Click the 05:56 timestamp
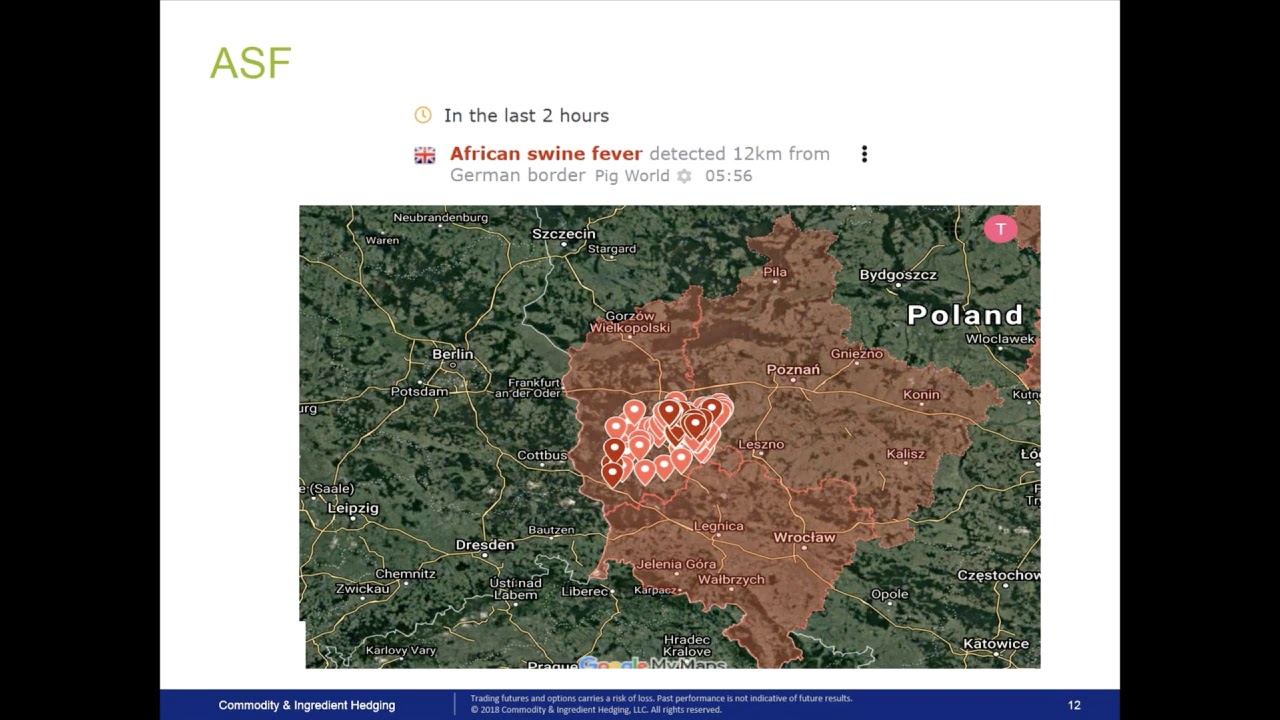 coord(728,176)
